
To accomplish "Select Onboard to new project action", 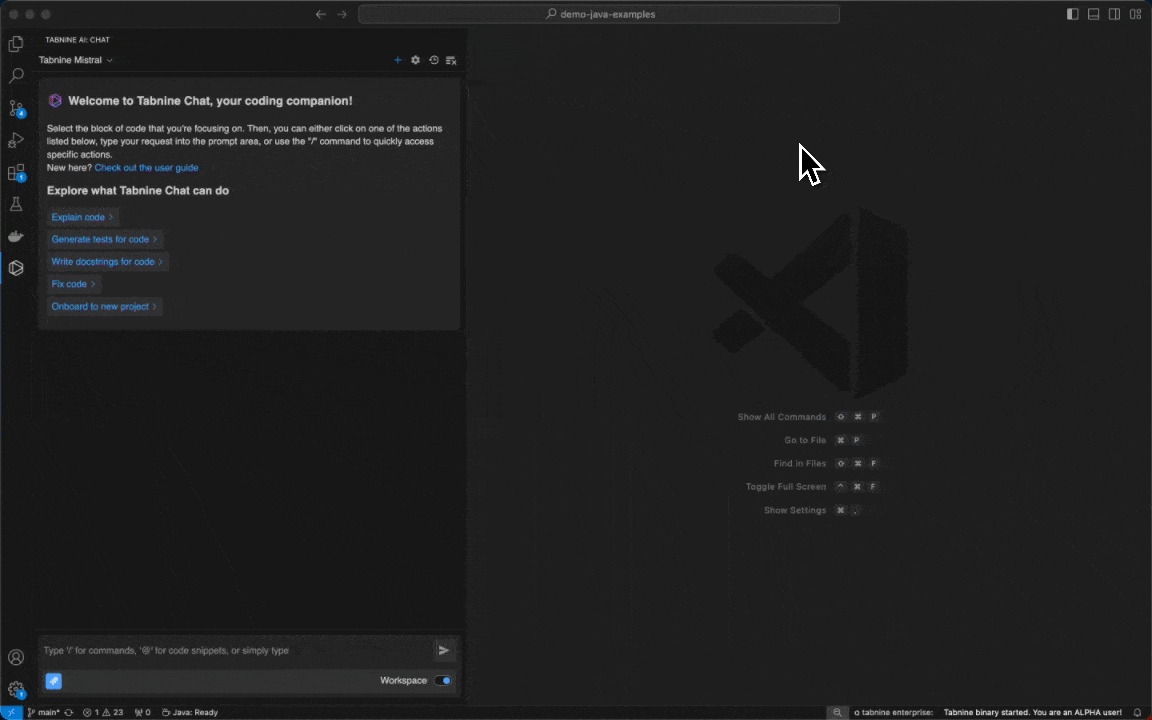I will (x=104, y=306).
